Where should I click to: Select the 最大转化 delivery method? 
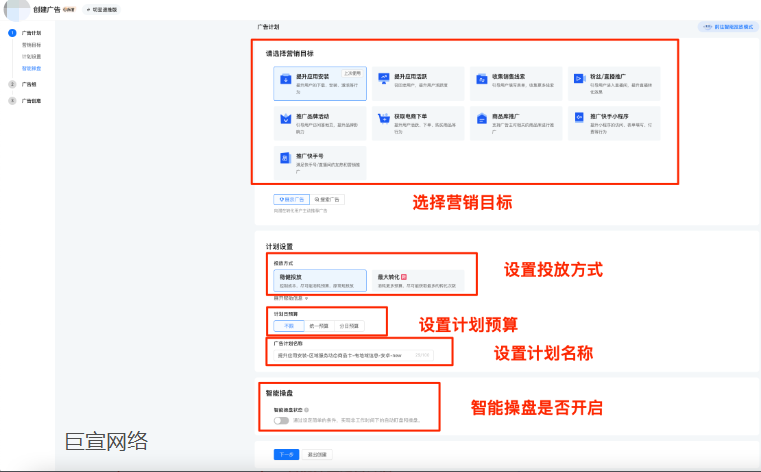click(418, 281)
